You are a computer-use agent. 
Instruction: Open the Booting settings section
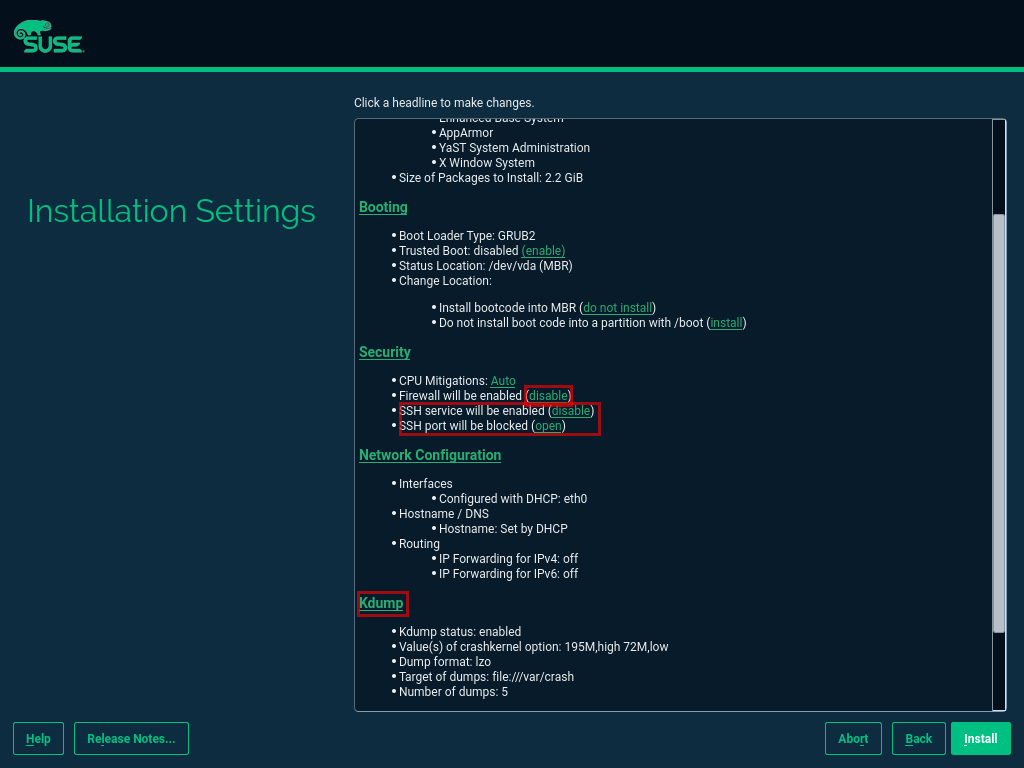click(383, 206)
